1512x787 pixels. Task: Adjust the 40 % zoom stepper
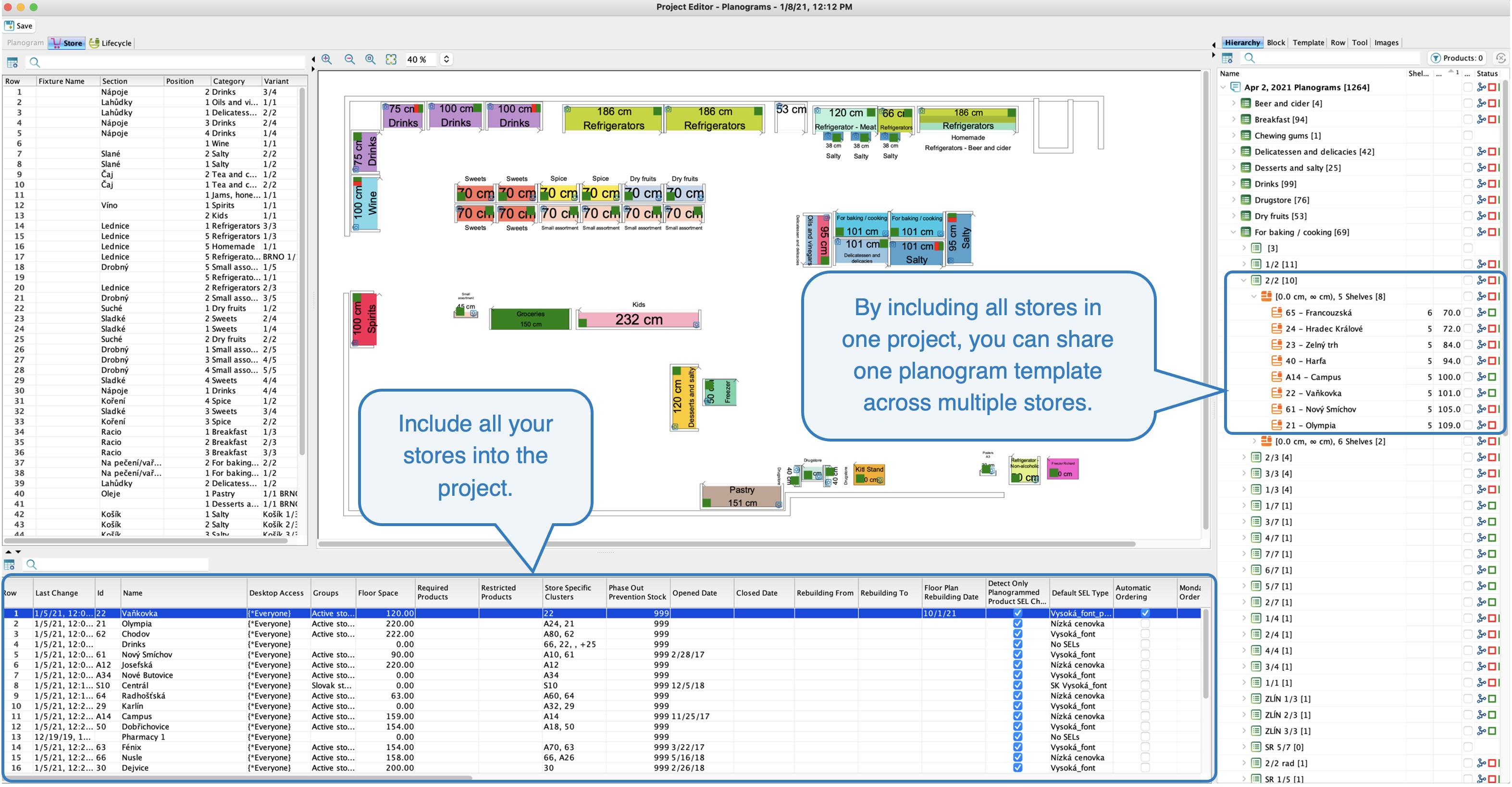(446, 59)
